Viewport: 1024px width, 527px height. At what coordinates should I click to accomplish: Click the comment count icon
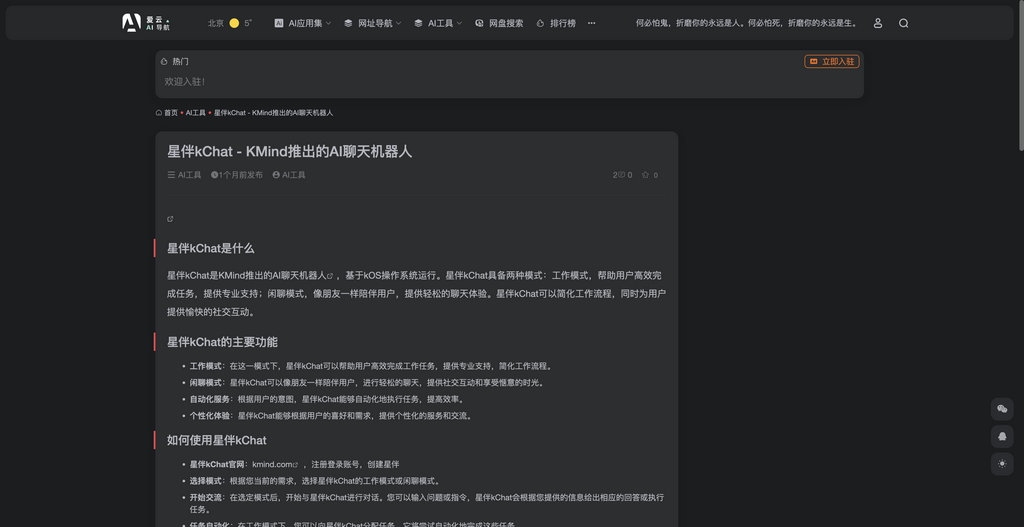coord(621,175)
